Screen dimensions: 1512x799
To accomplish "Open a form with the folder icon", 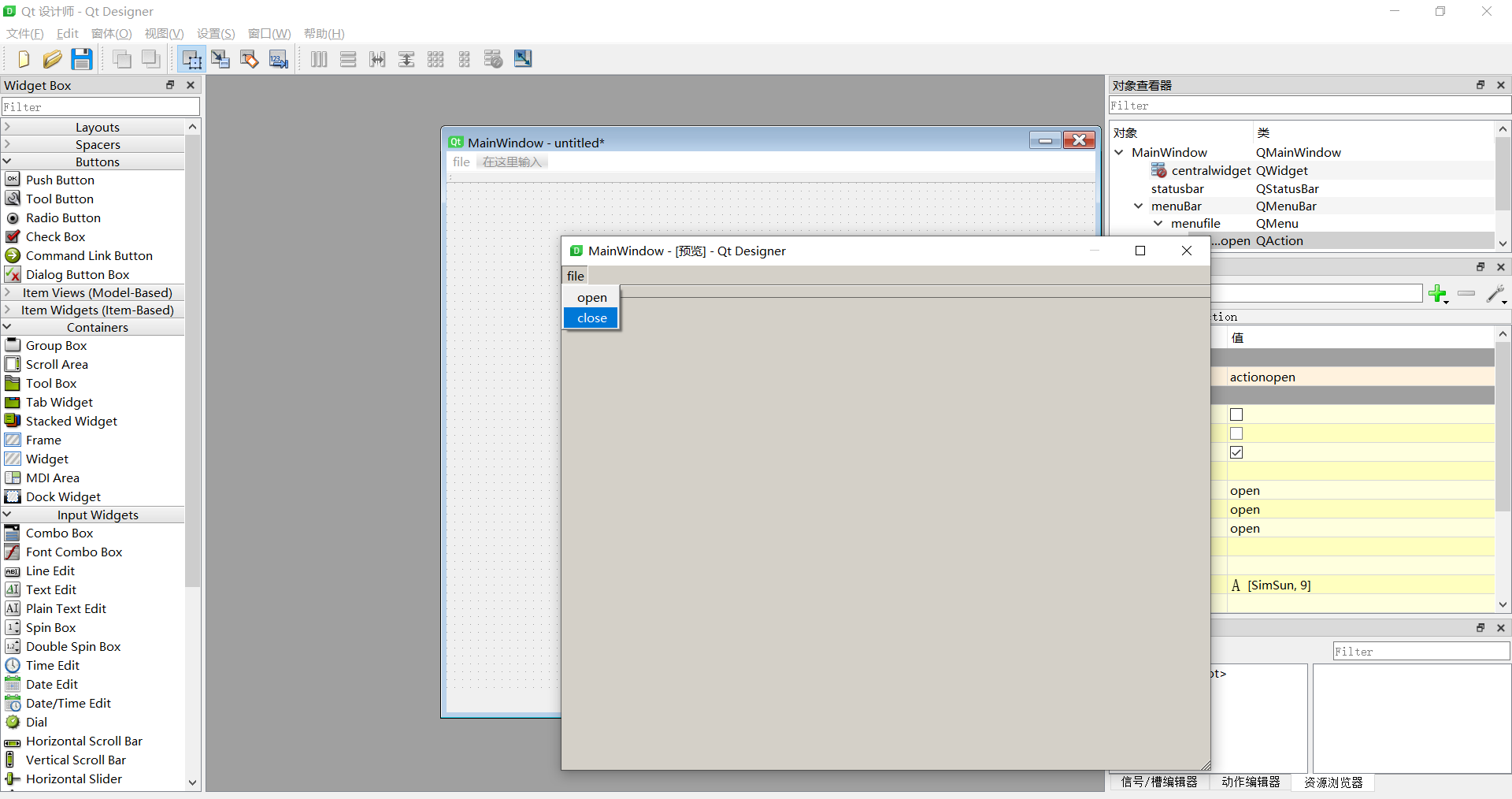I will (x=52, y=59).
